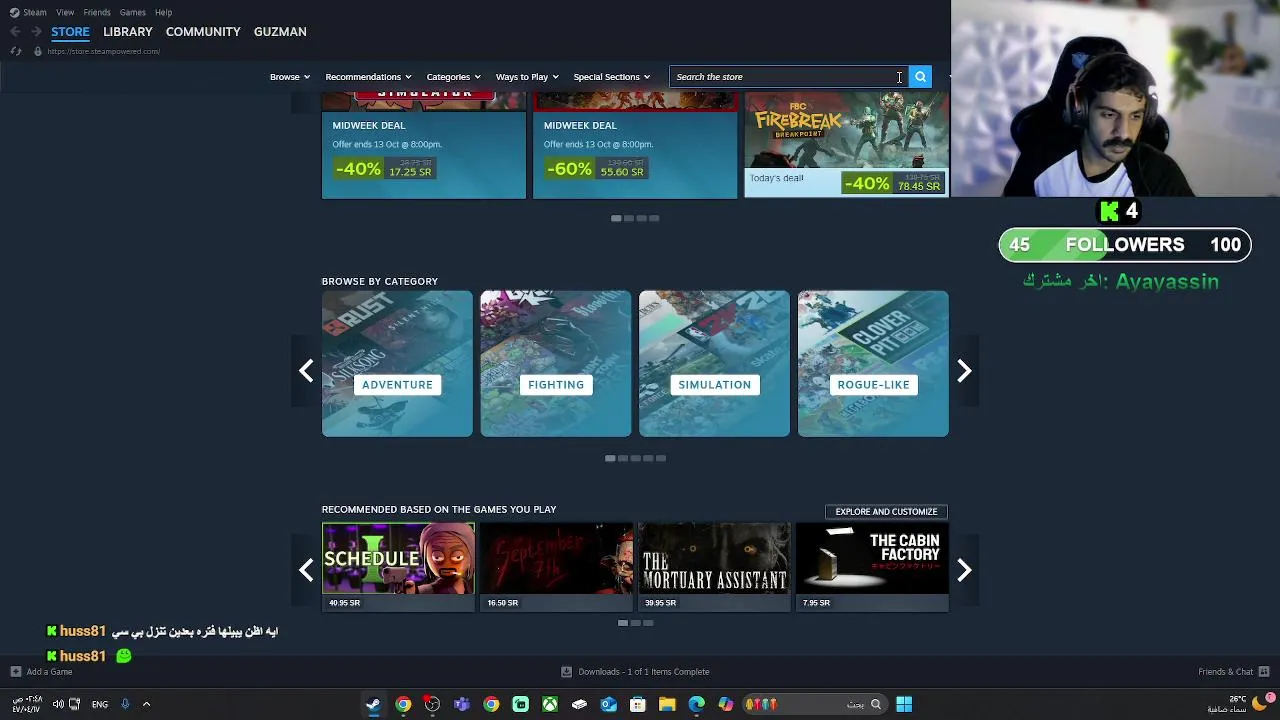Open the Help menu
Screen dimensions: 1280x720
click(163, 12)
